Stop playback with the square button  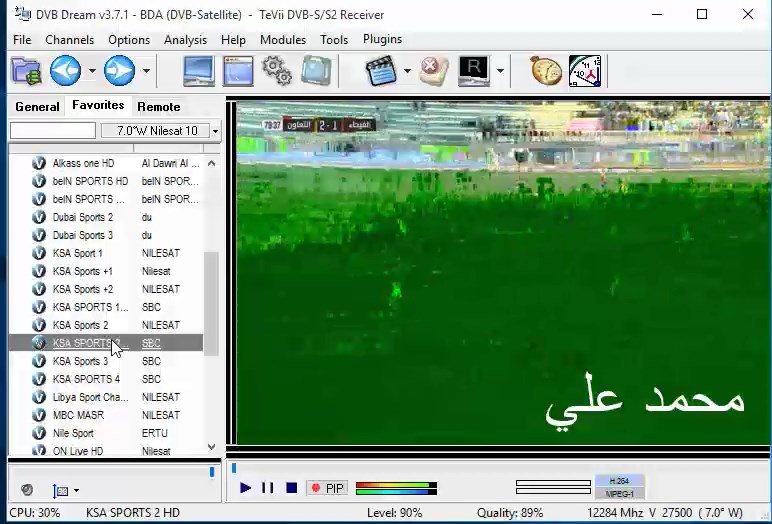[291, 488]
